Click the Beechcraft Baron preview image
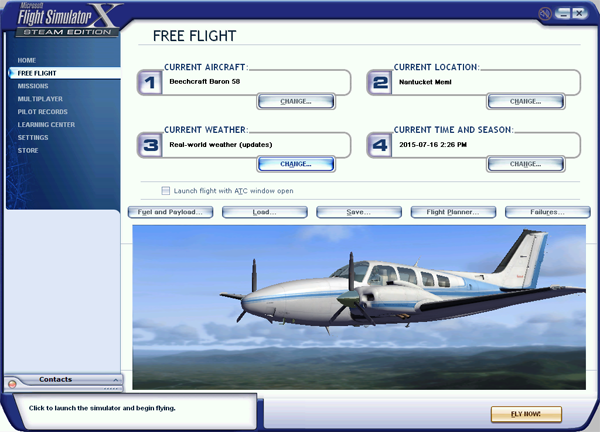 pos(359,307)
